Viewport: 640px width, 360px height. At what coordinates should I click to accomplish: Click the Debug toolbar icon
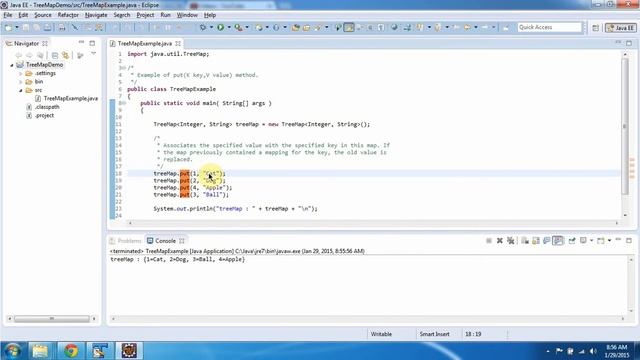[203, 27]
